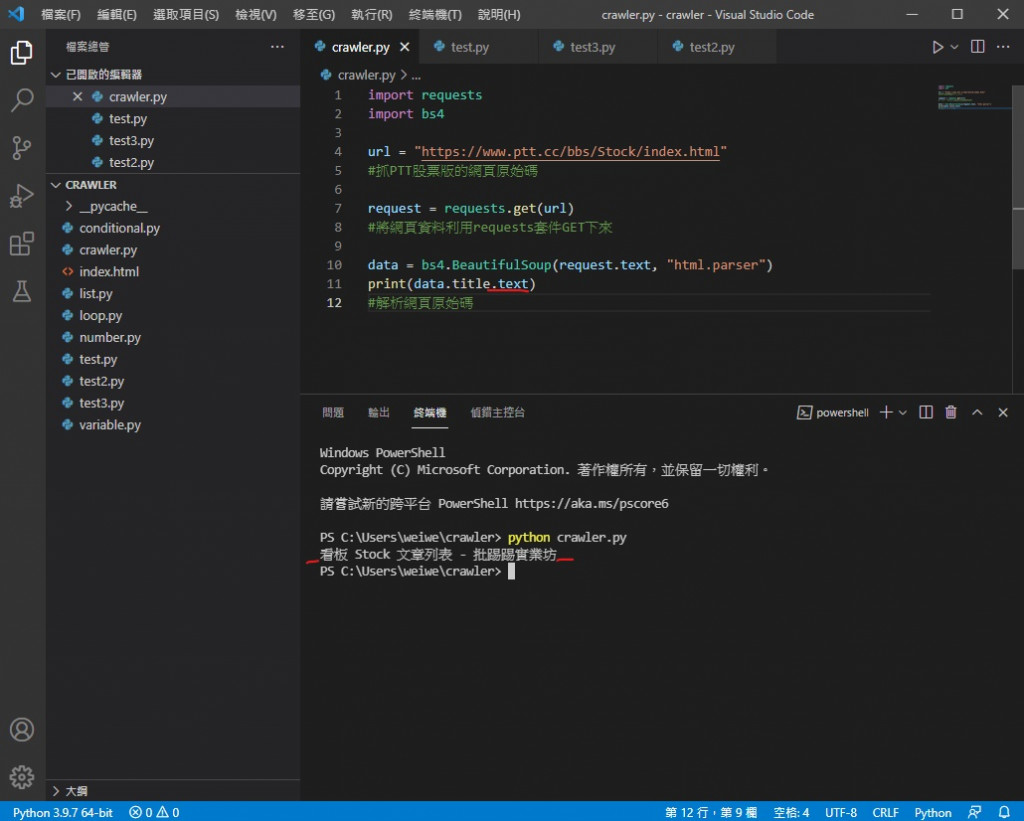Click Python 3.9.7 64-bit interpreter selector
The height and width of the screenshot is (821, 1024).
(63, 812)
